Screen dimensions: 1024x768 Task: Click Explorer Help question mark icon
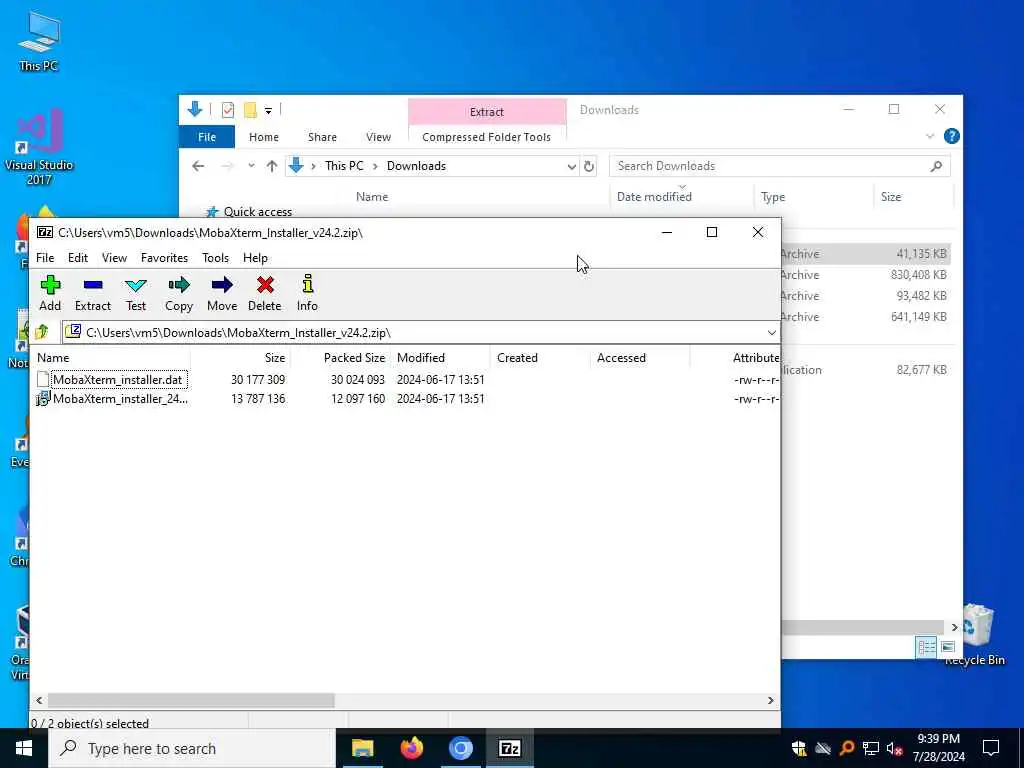tap(952, 136)
